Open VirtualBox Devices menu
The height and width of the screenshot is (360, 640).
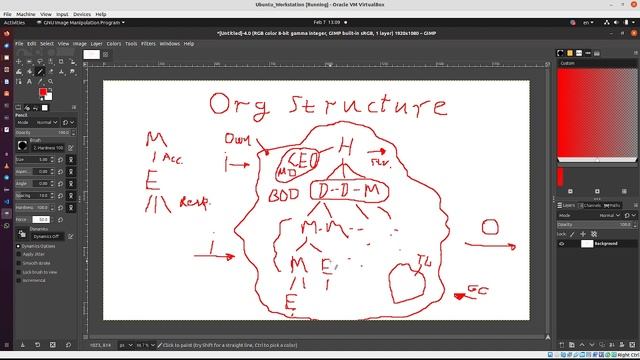point(82,14)
